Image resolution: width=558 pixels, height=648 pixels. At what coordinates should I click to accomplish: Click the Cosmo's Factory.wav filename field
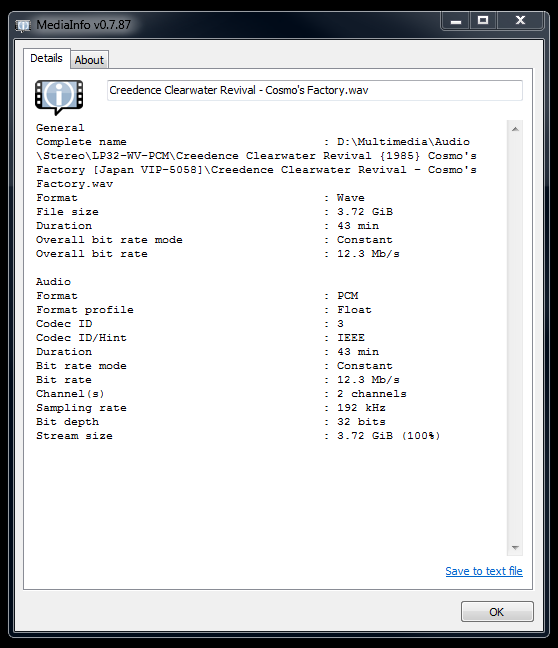(x=315, y=90)
